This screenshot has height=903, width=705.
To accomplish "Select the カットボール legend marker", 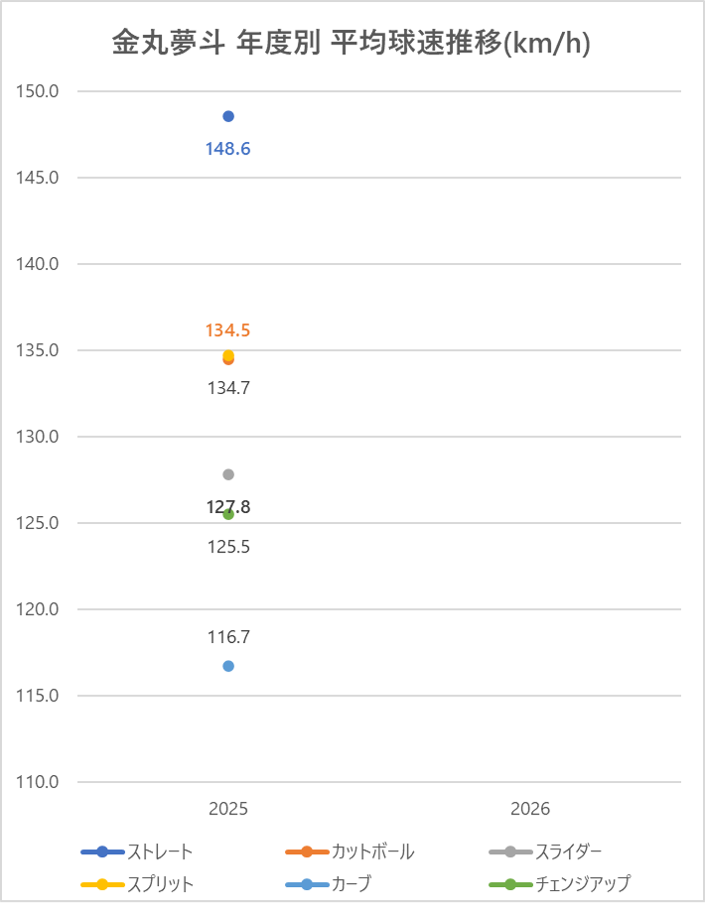I will click(306, 852).
